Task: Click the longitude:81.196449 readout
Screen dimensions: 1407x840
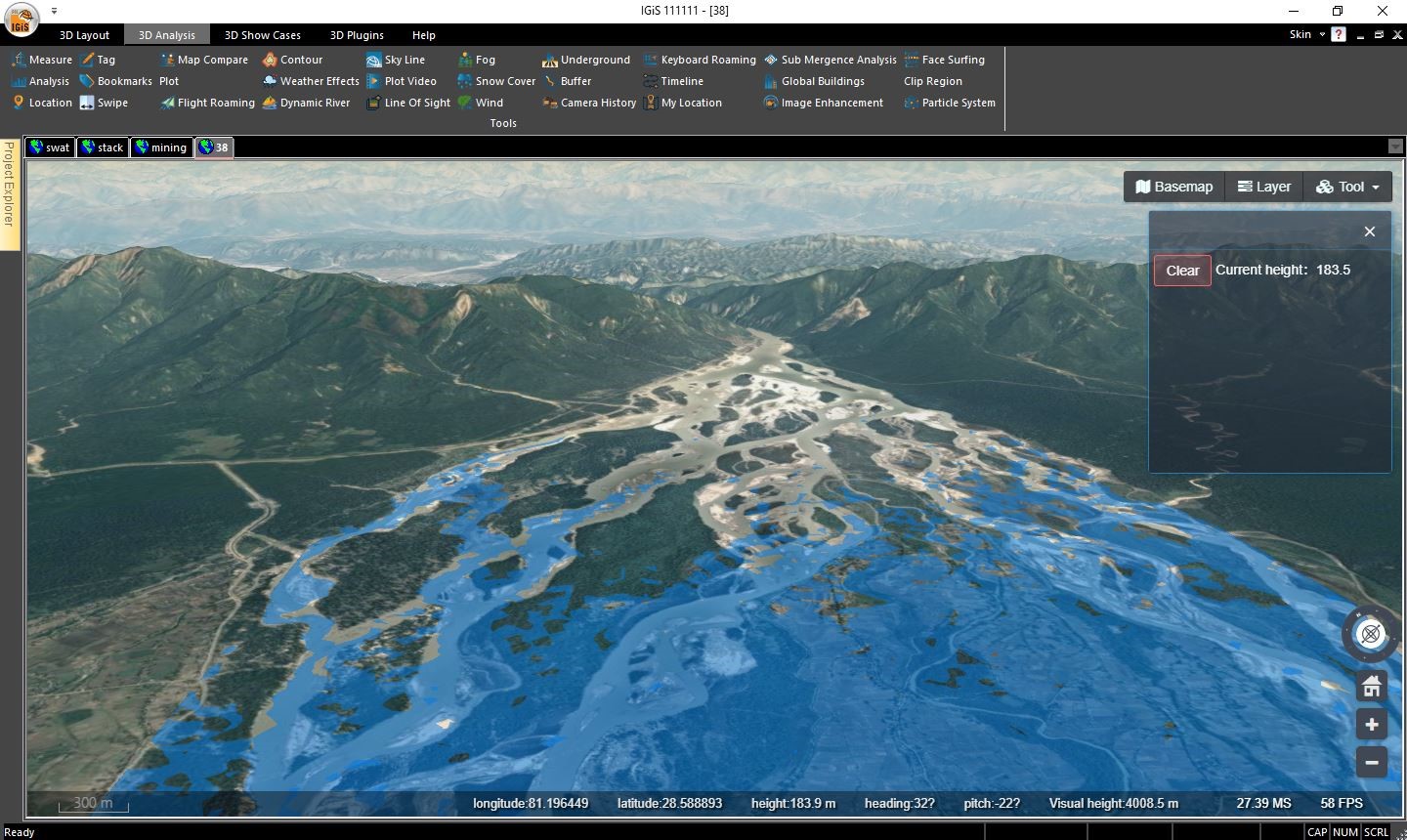Action: pos(531,803)
